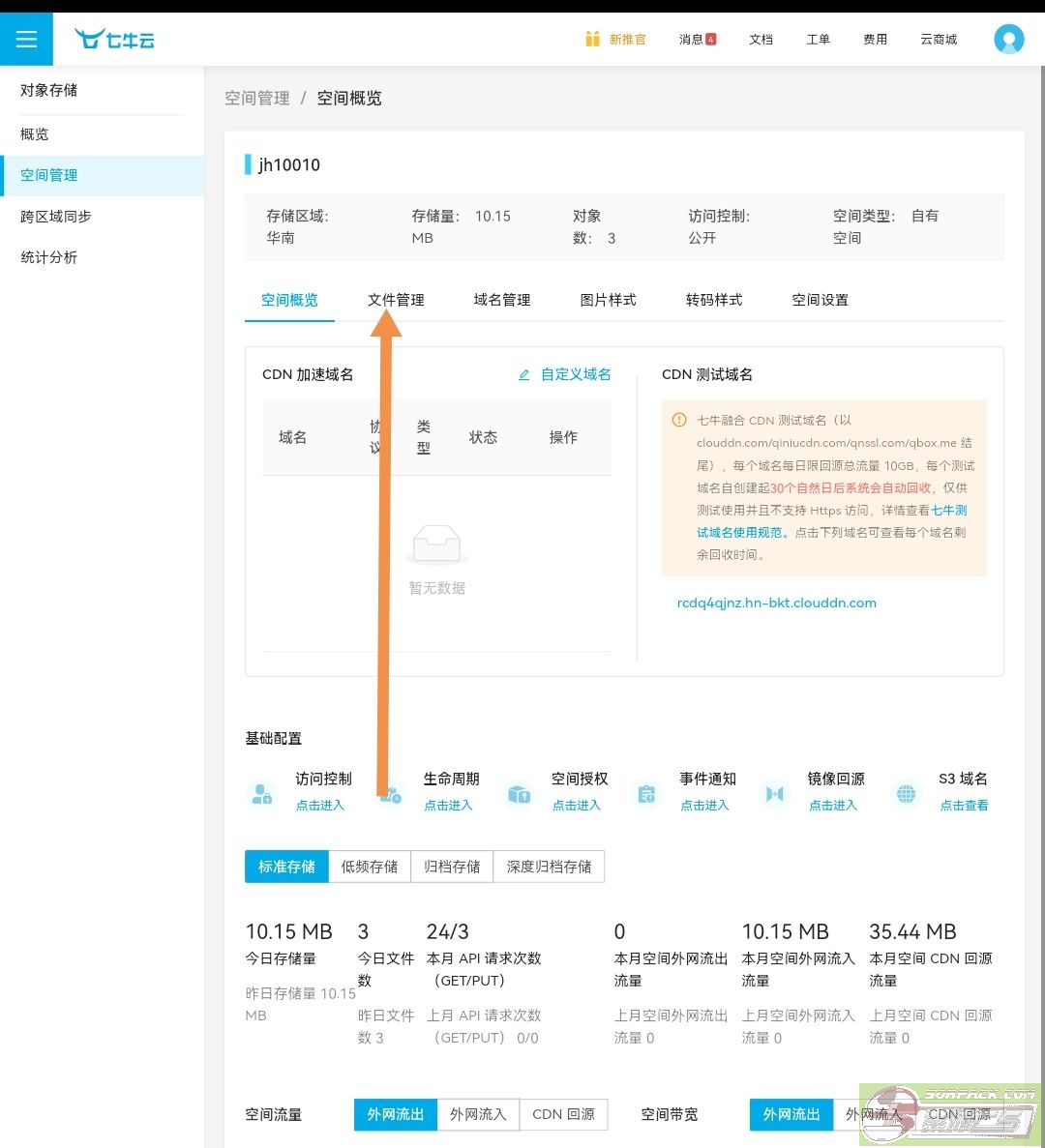
Task: Click 点击进入 under 生命周期
Action: click(448, 806)
